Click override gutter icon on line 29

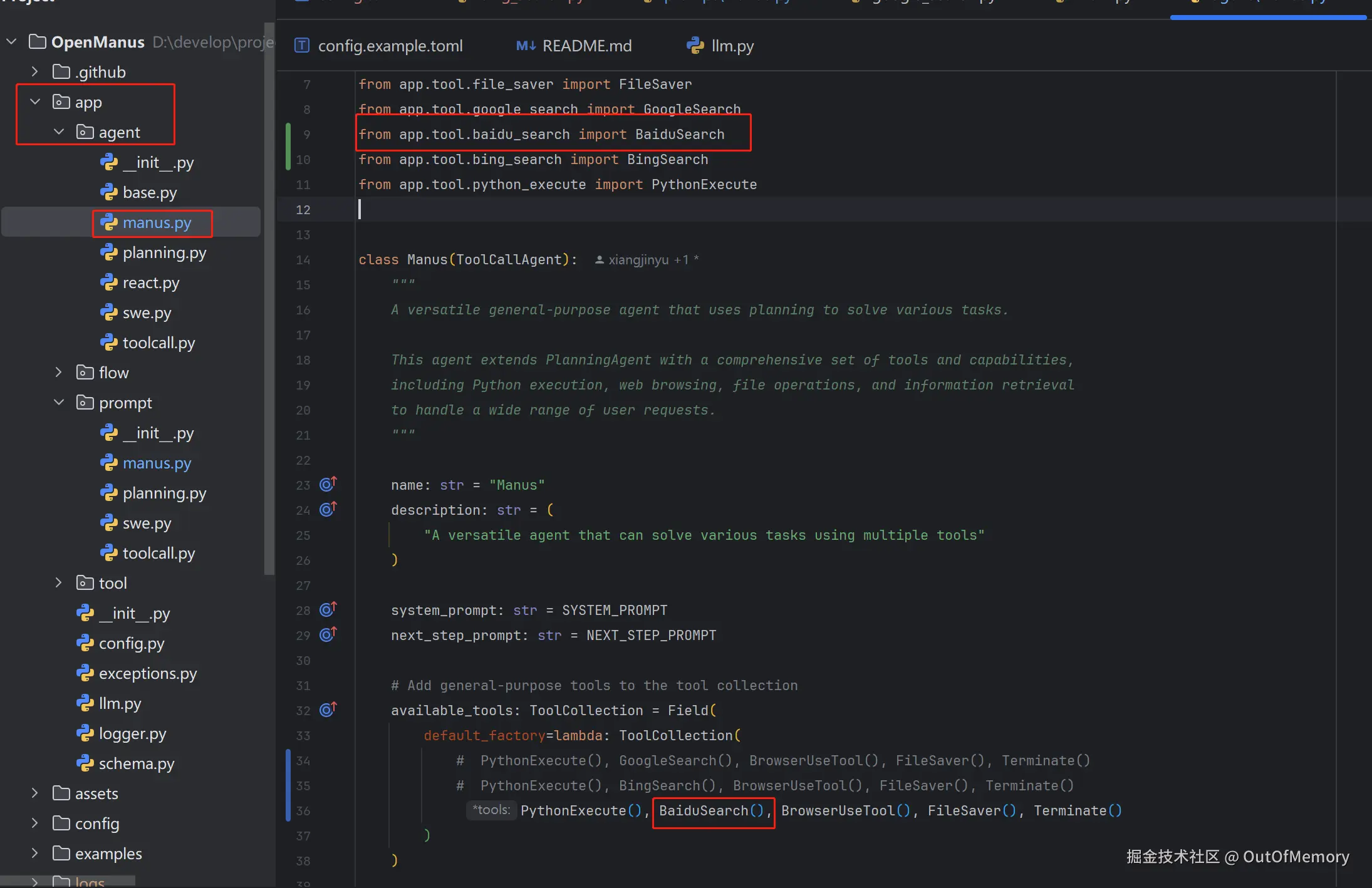coord(328,634)
